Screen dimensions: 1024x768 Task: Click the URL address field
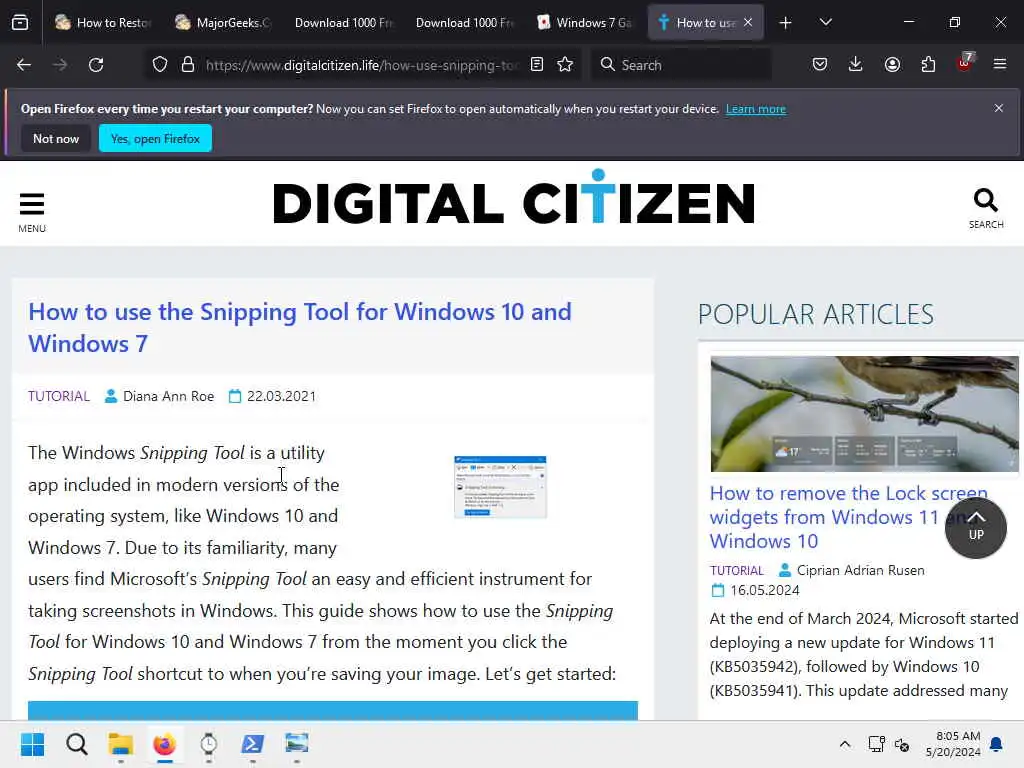click(361, 65)
